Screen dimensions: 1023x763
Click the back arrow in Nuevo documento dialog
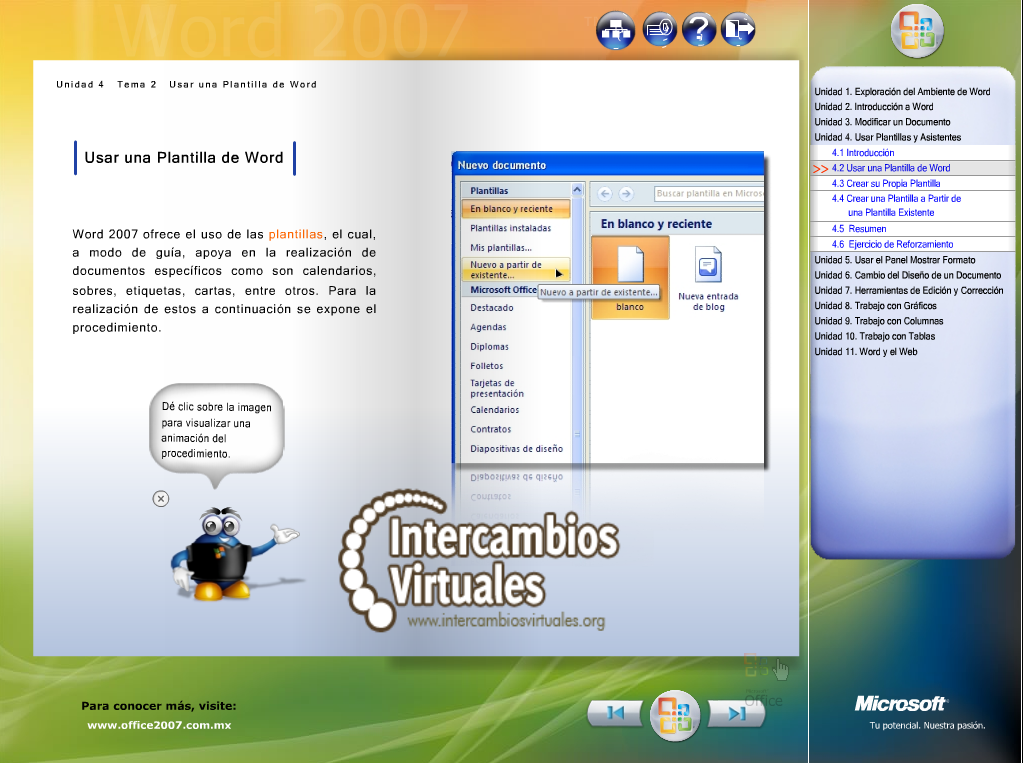click(605, 194)
